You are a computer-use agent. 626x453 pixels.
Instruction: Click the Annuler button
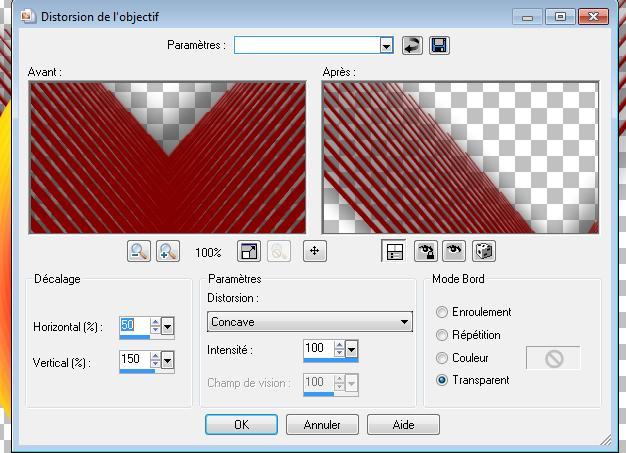pyautogui.click(x=322, y=424)
